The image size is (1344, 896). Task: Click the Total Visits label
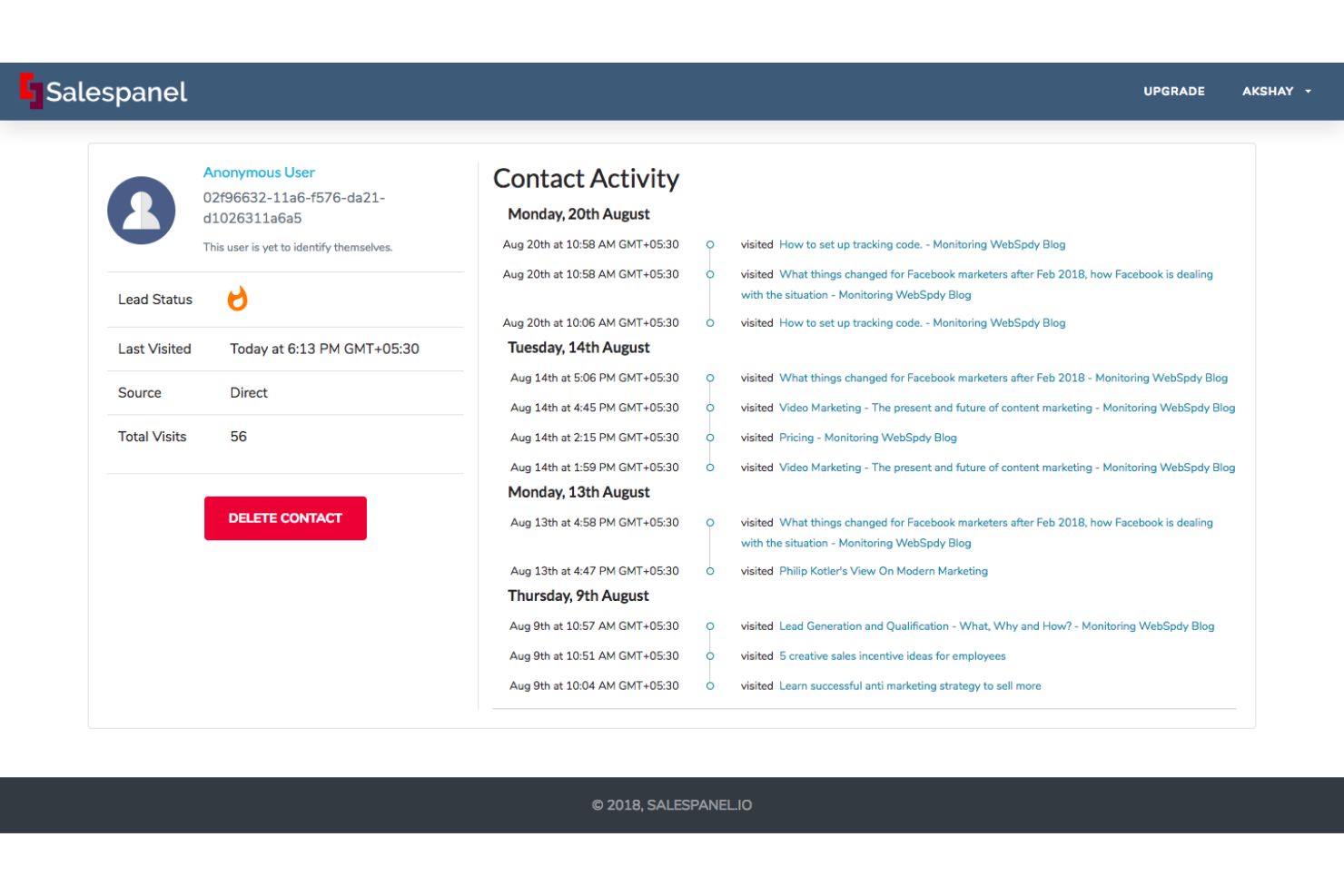pyautogui.click(x=152, y=437)
